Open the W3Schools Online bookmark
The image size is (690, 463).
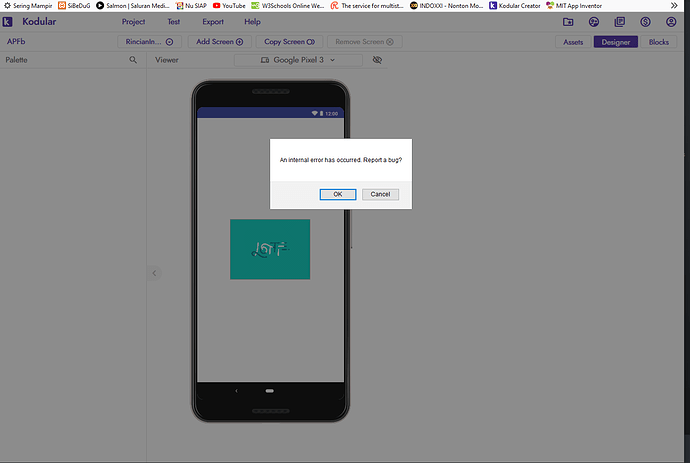pos(287,6)
